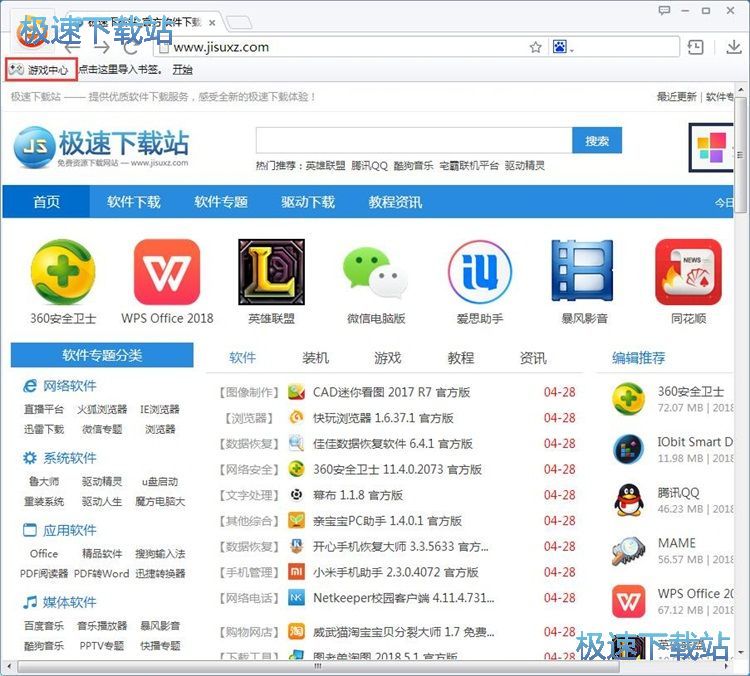Click the 【数据恢复】 tag beside 开心手机恢复大师
The image size is (750, 676).
pyautogui.click(x=249, y=546)
